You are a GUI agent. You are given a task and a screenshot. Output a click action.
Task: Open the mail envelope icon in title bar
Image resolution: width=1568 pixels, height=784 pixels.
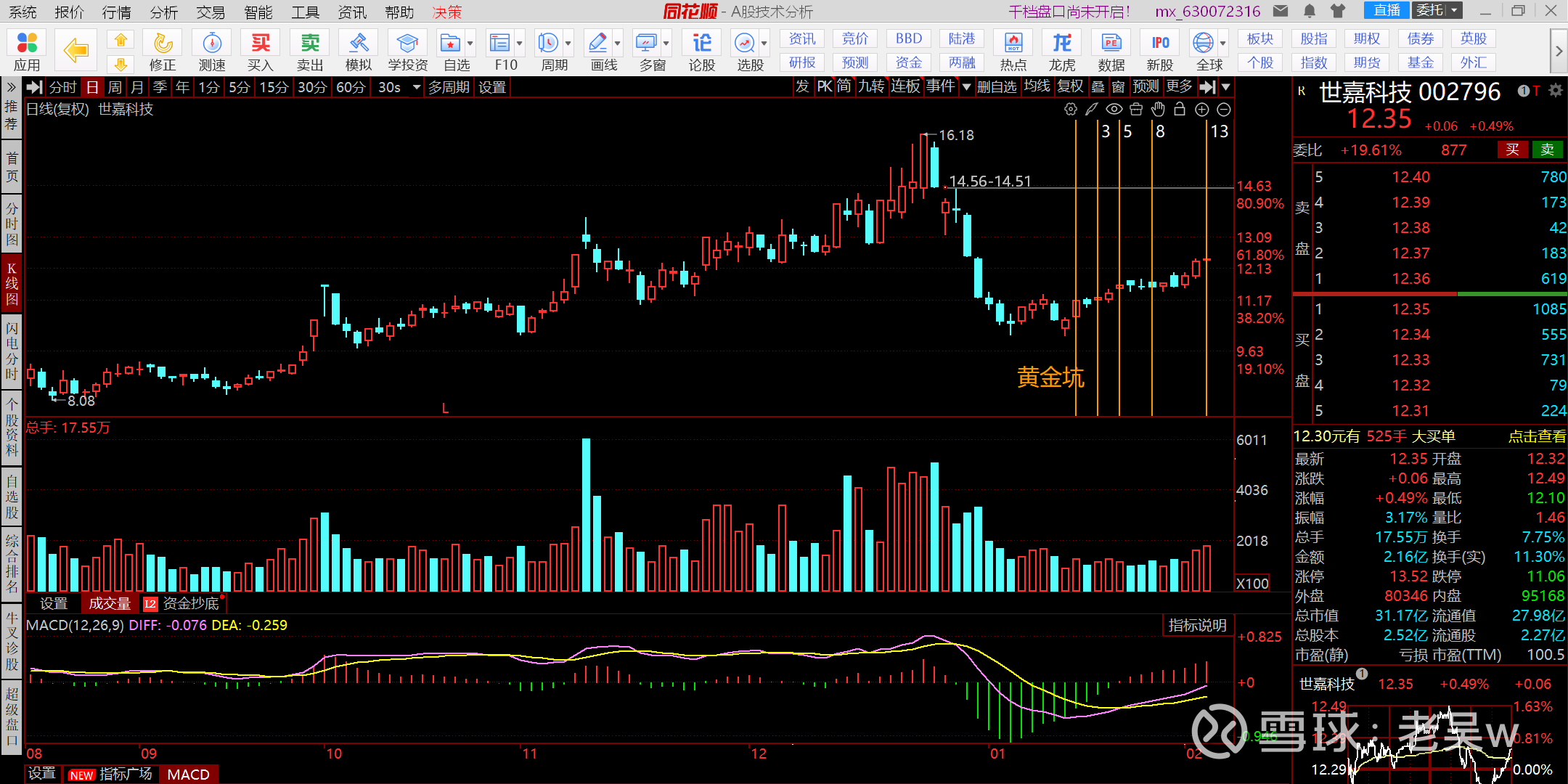(x=1281, y=11)
